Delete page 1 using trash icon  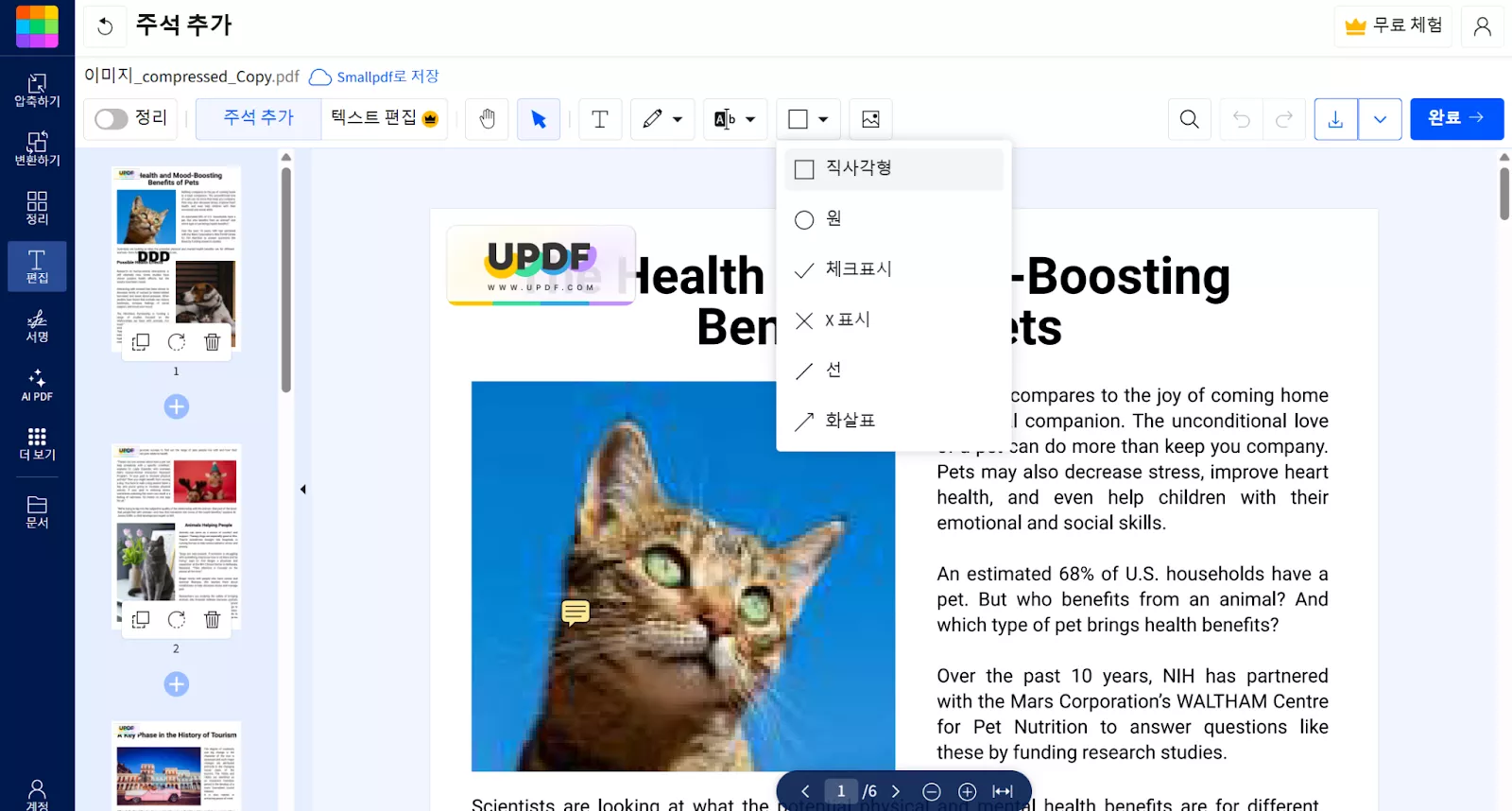[x=212, y=342]
